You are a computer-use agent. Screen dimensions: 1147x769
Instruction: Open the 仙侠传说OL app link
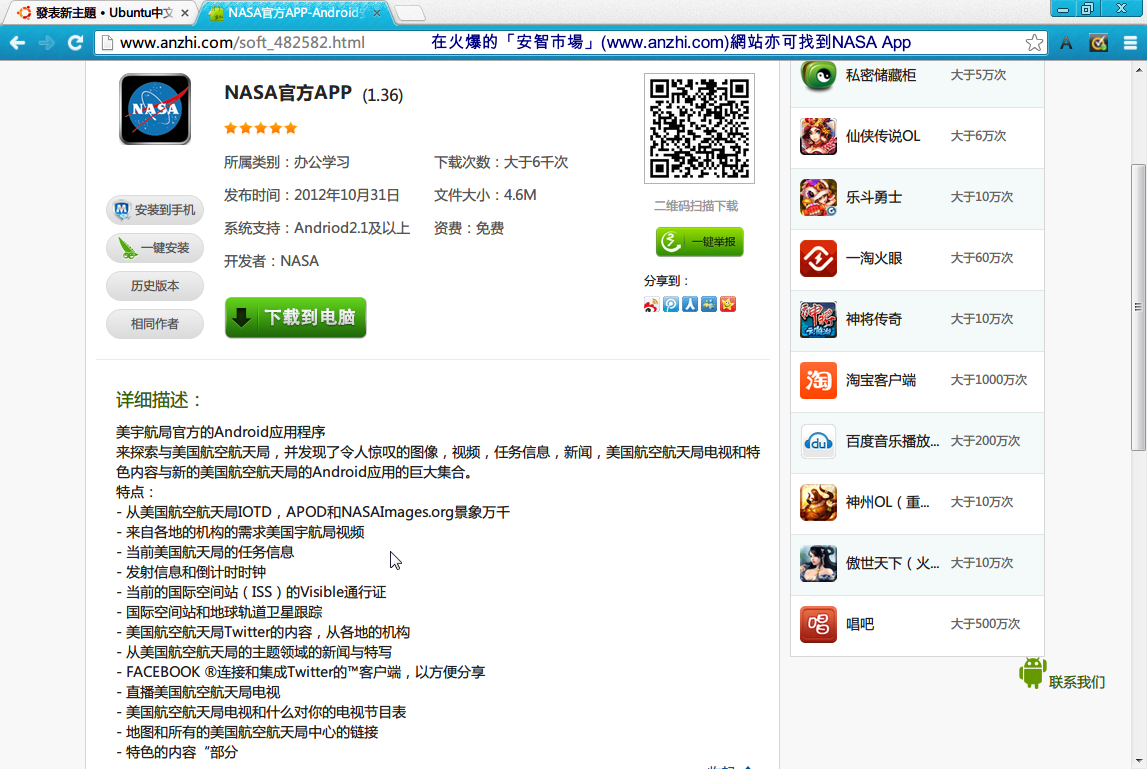pos(883,136)
